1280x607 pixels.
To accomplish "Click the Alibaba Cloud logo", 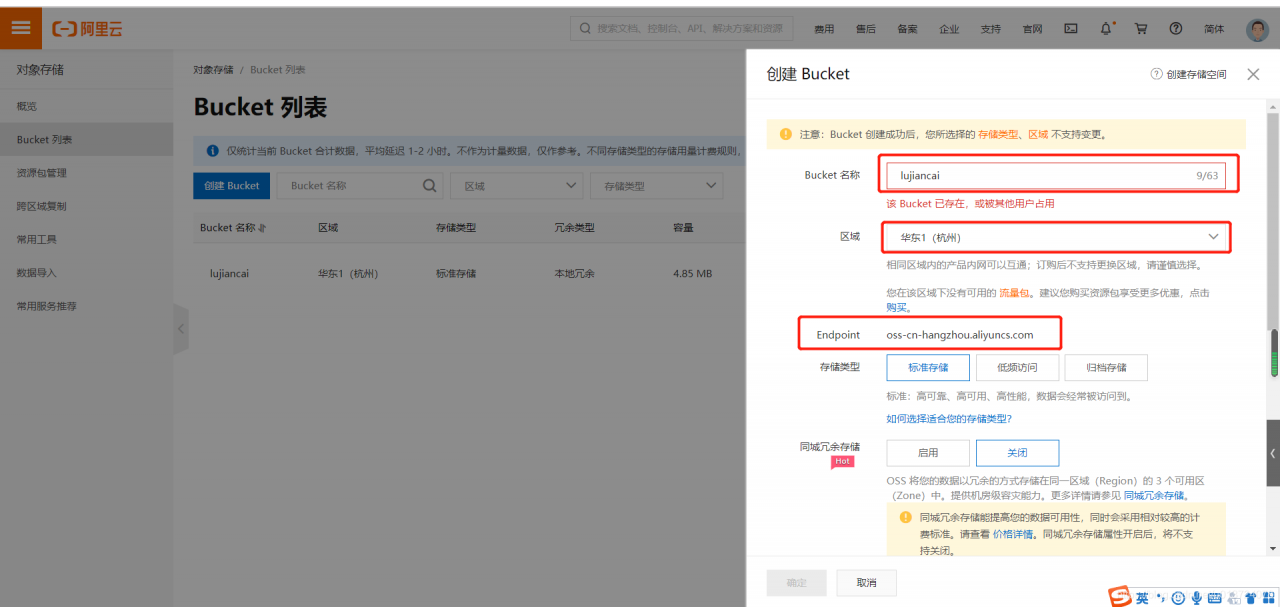I will [x=87, y=29].
